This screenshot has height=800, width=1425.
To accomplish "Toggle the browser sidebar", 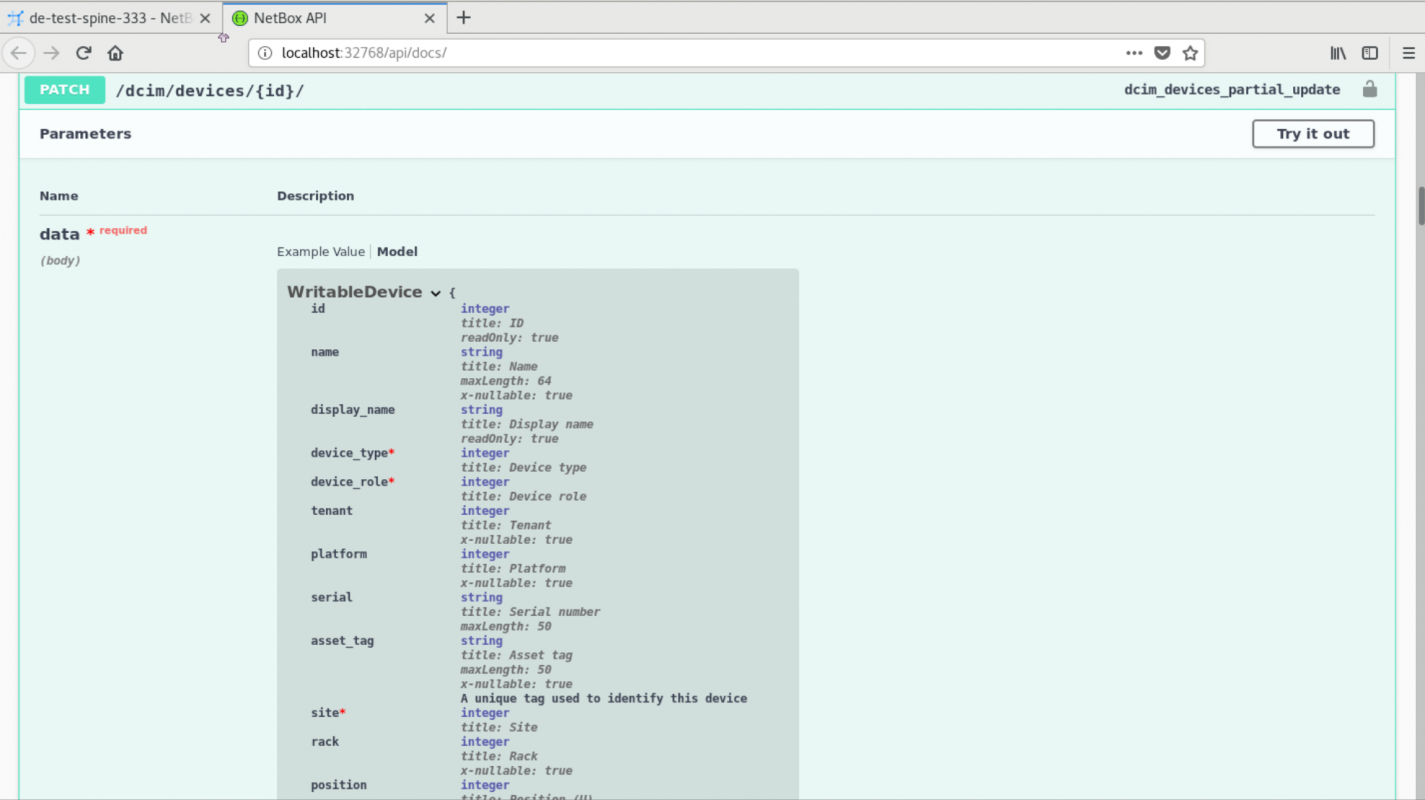I will pyautogui.click(x=1370, y=53).
